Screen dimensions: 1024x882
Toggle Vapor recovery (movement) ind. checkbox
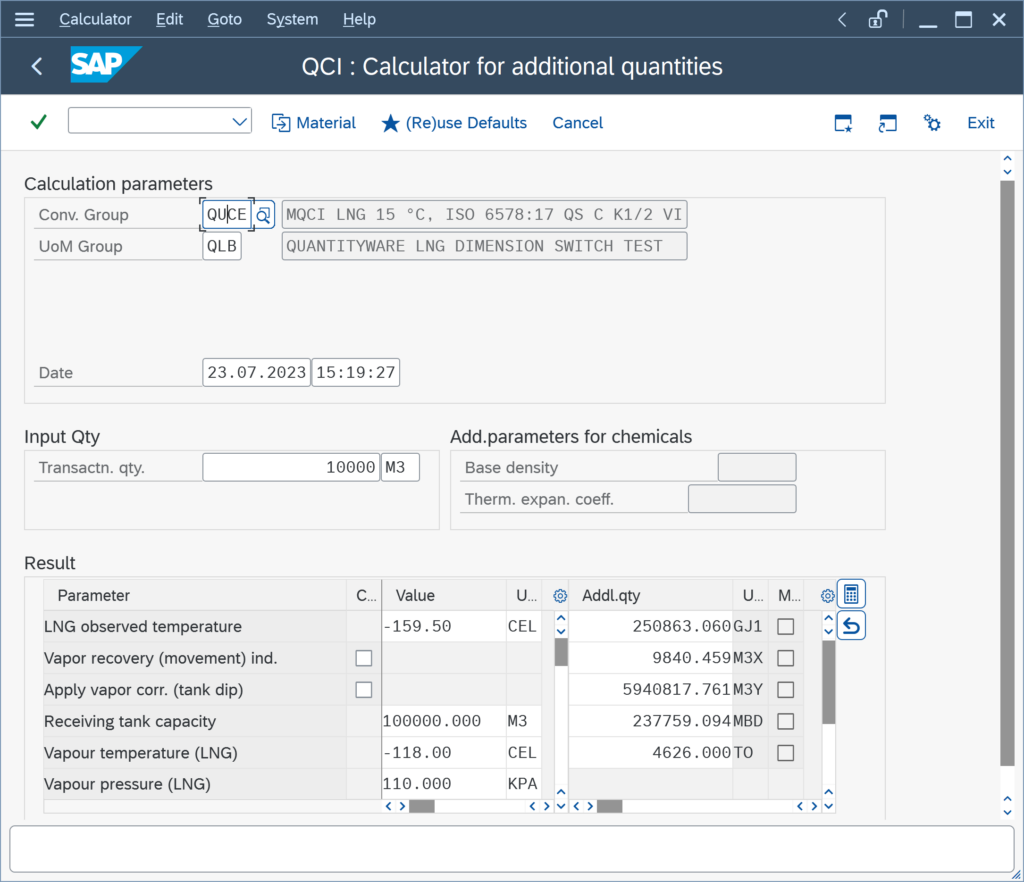click(x=364, y=658)
